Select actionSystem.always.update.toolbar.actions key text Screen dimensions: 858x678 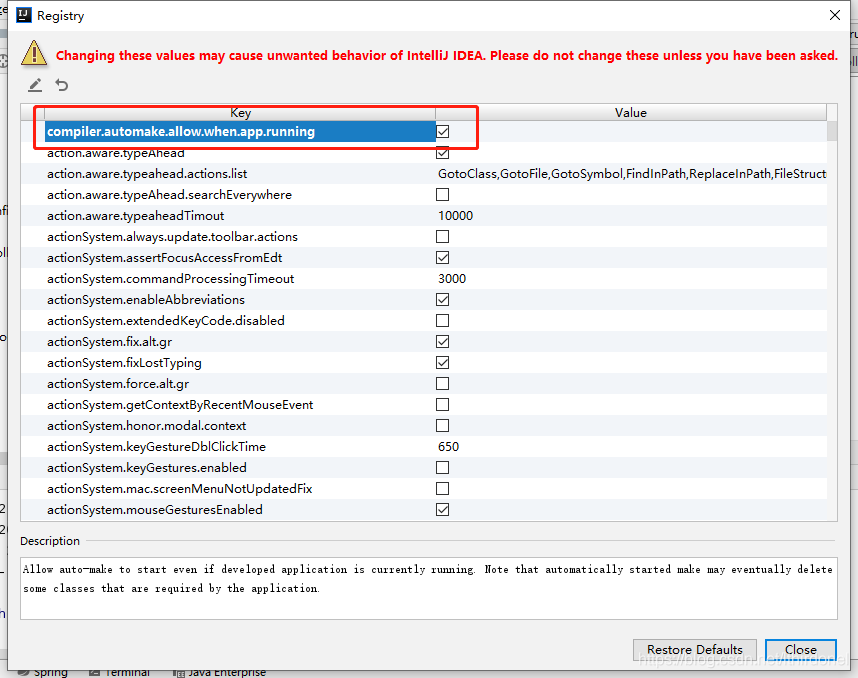tap(172, 237)
